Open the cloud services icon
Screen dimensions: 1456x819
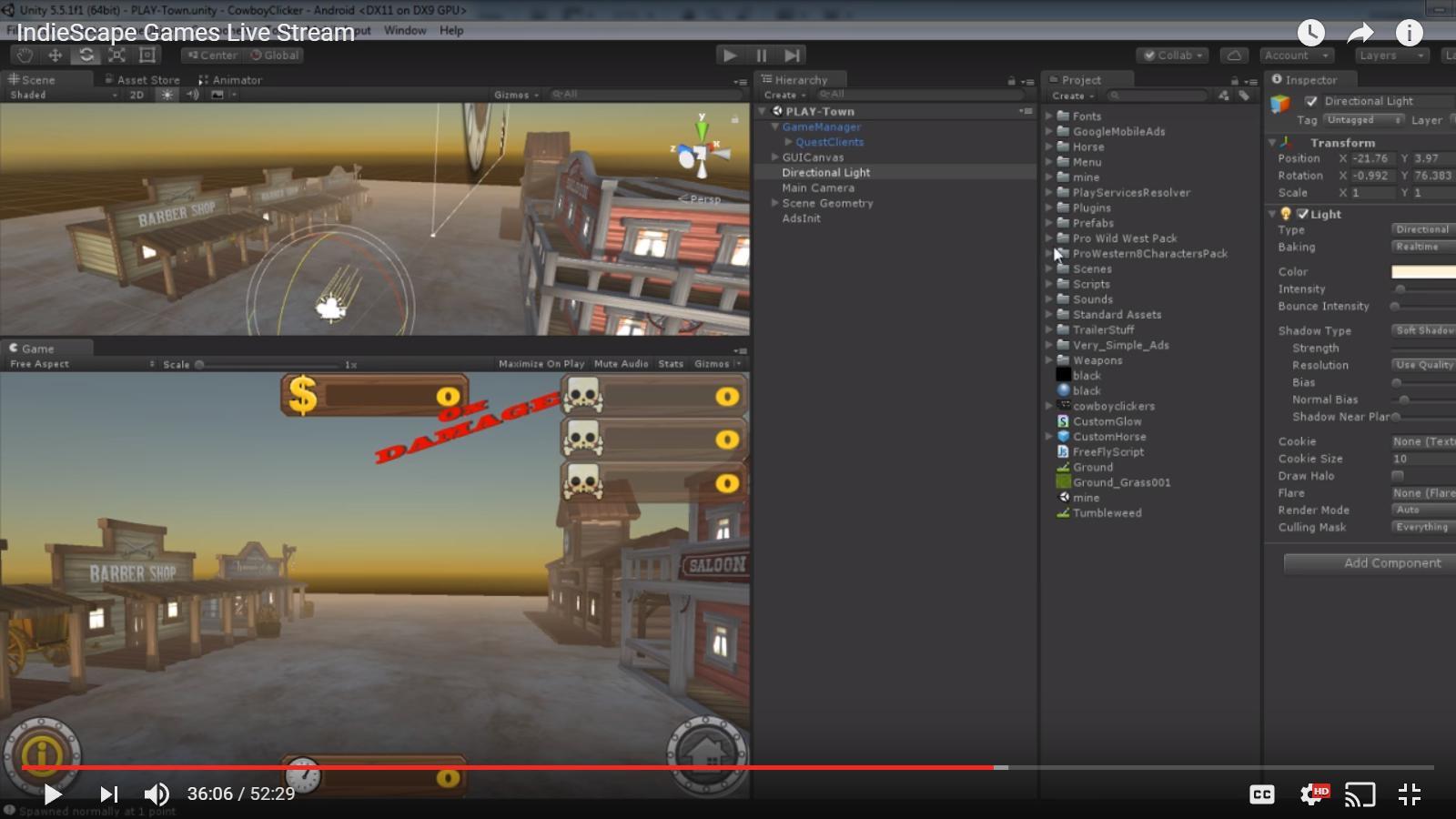point(1234,56)
